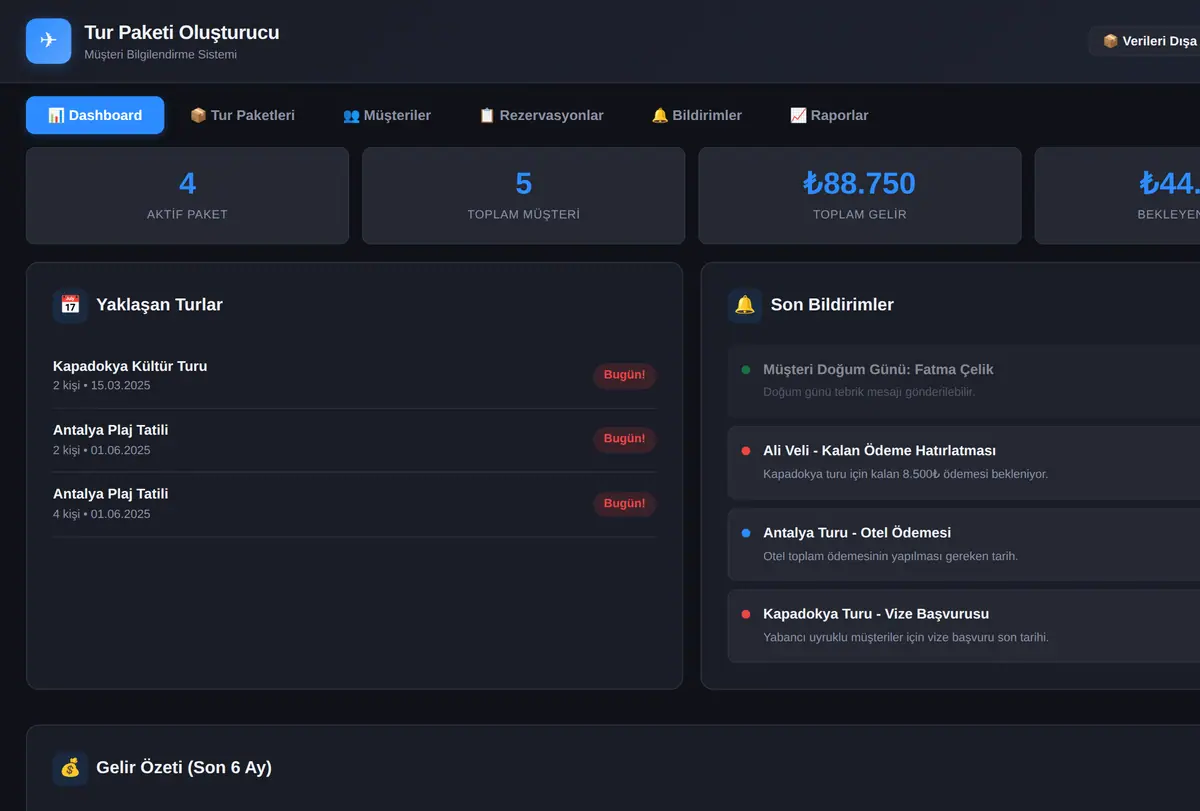Click the Antalya Plaj Tatili row with 4 kişi
This screenshot has height=811, width=1200.
coord(354,504)
